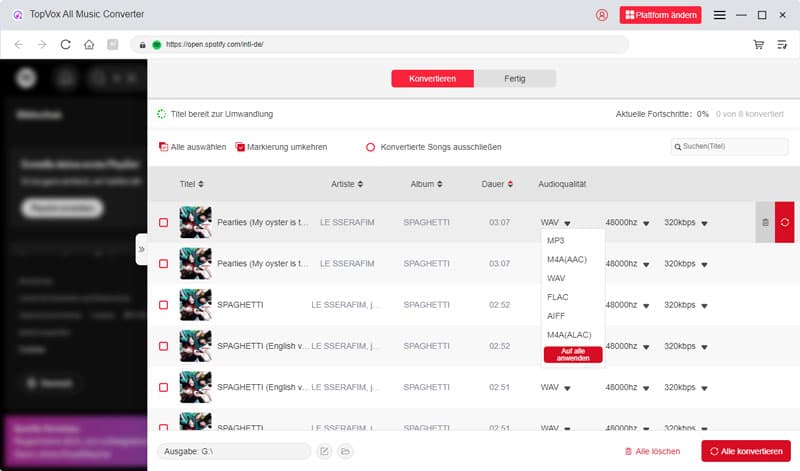Check the first Pearlies track checkbox
The height and width of the screenshot is (471, 800).
163,222
